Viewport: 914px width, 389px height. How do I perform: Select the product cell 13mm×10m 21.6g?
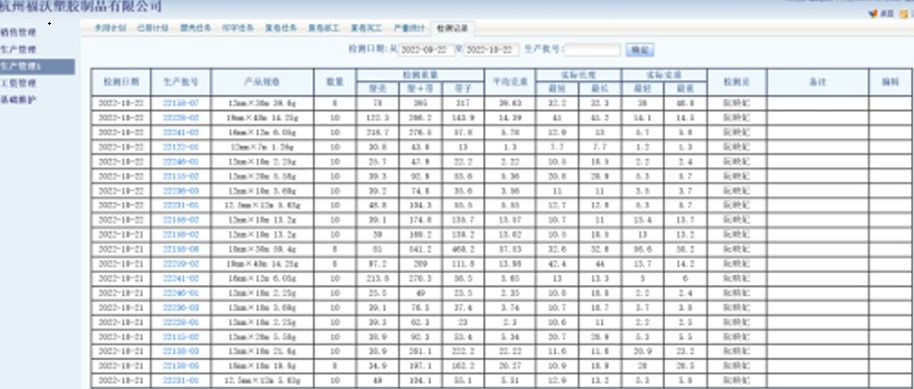[262, 351]
